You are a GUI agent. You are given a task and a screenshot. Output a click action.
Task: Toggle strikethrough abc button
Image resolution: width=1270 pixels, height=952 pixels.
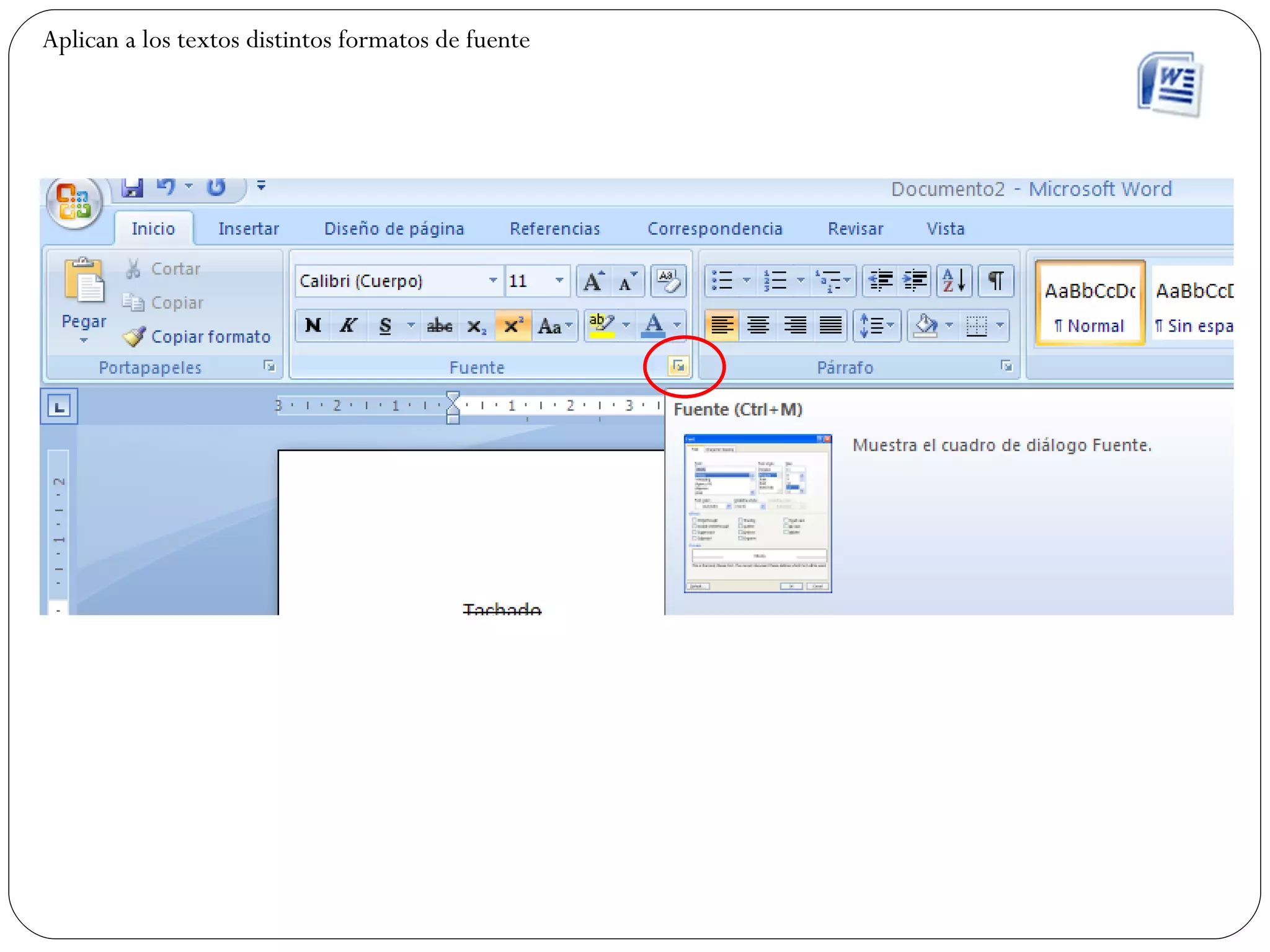click(x=440, y=325)
